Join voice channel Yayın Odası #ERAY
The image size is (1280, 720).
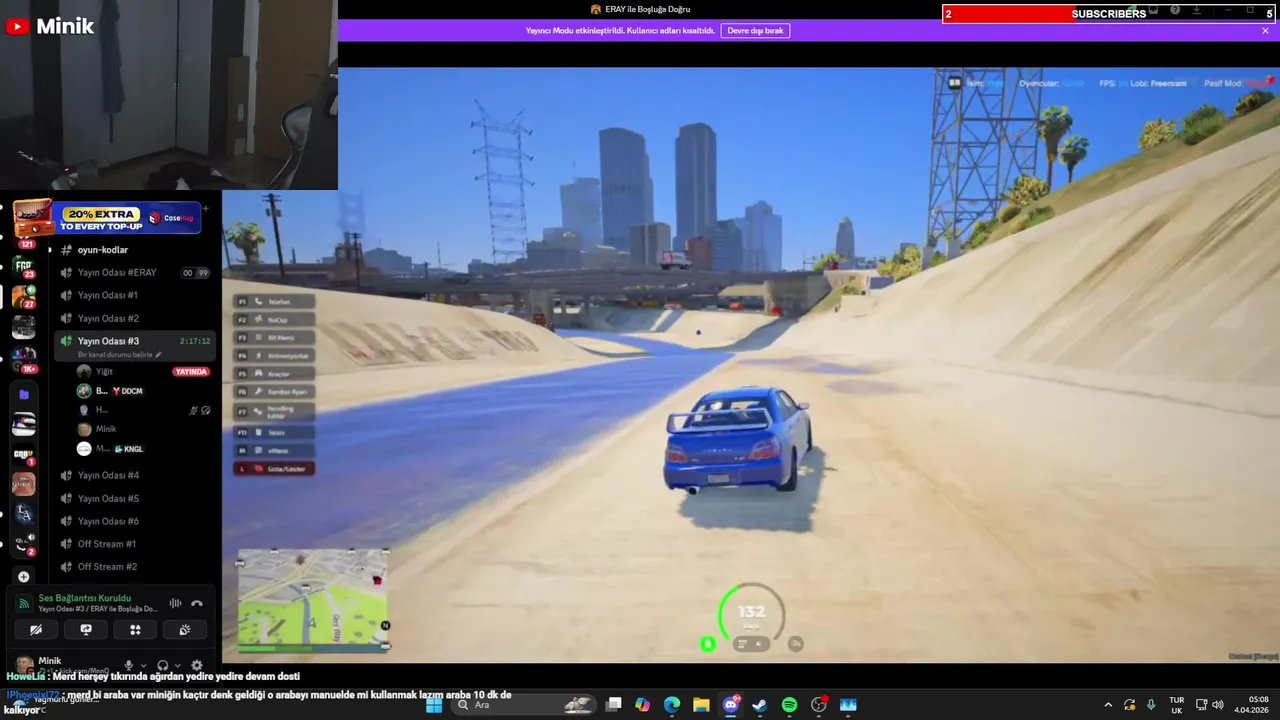[x=134, y=273]
